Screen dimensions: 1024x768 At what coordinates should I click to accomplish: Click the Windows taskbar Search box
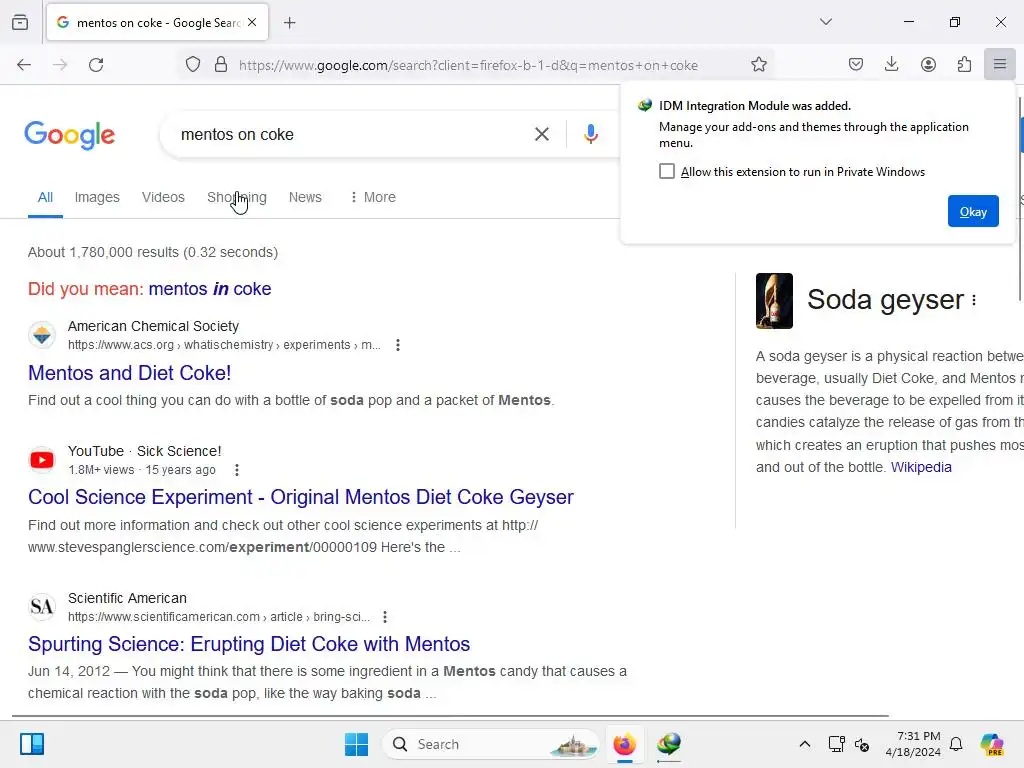[x=490, y=744]
